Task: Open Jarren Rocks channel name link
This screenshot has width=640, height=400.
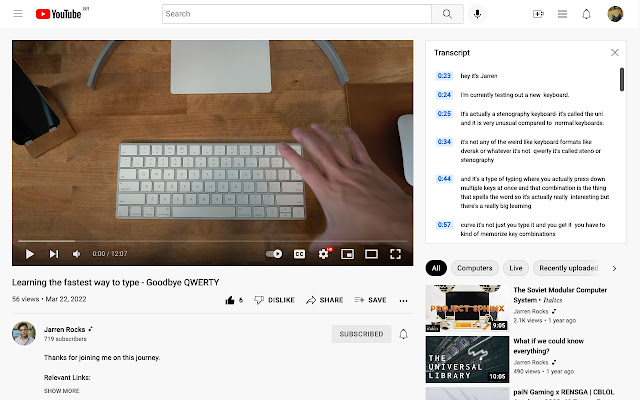Action: point(64,329)
